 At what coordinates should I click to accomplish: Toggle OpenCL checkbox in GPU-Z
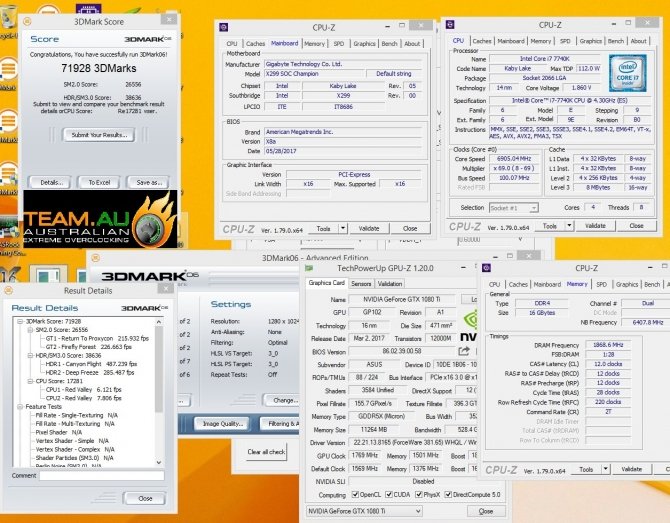click(x=355, y=495)
